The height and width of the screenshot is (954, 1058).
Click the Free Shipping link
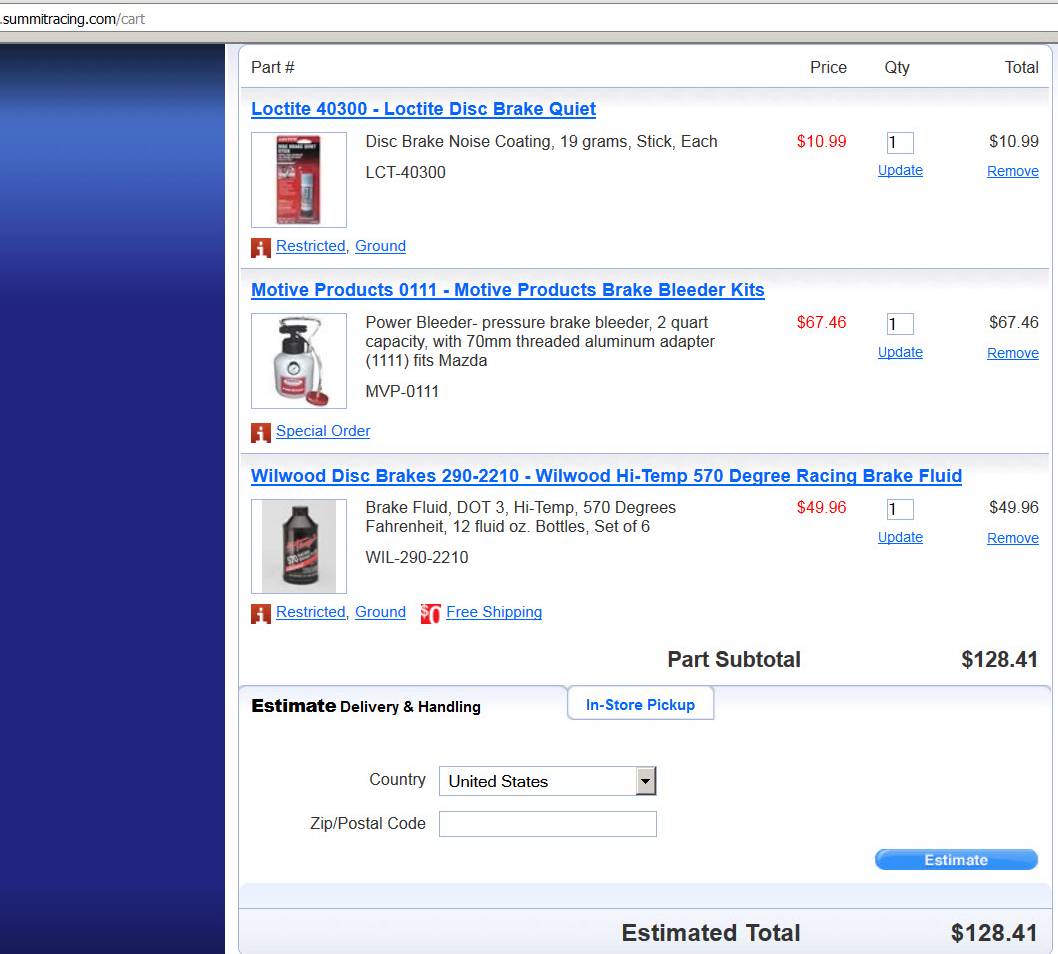pyautogui.click(x=494, y=612)
